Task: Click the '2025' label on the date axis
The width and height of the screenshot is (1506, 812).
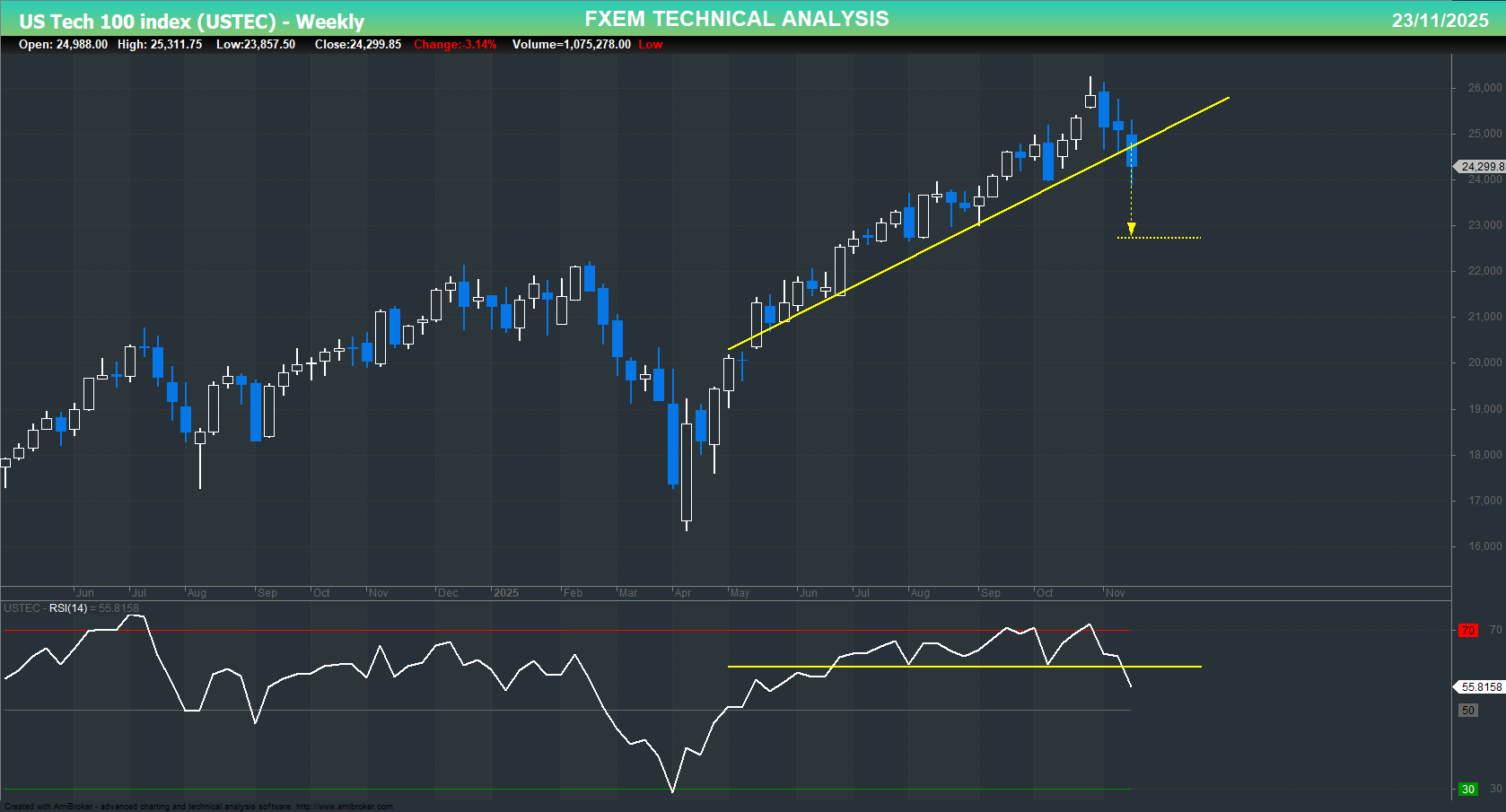Action: pyautogui.click(x=507, y=593)
